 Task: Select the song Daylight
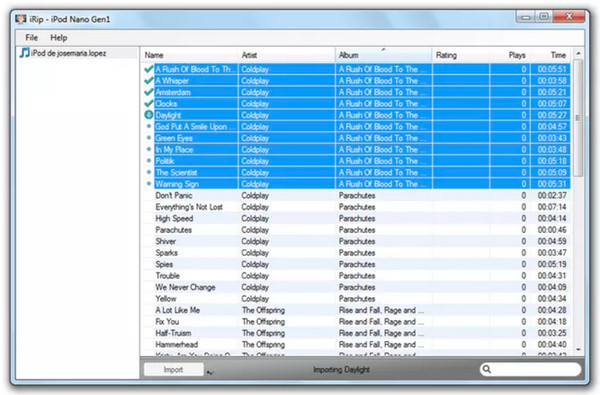click(168, 115)
